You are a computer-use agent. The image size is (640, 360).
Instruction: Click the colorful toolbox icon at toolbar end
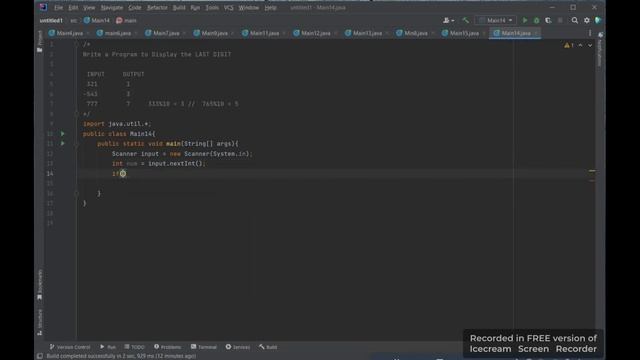coord(598,20)
